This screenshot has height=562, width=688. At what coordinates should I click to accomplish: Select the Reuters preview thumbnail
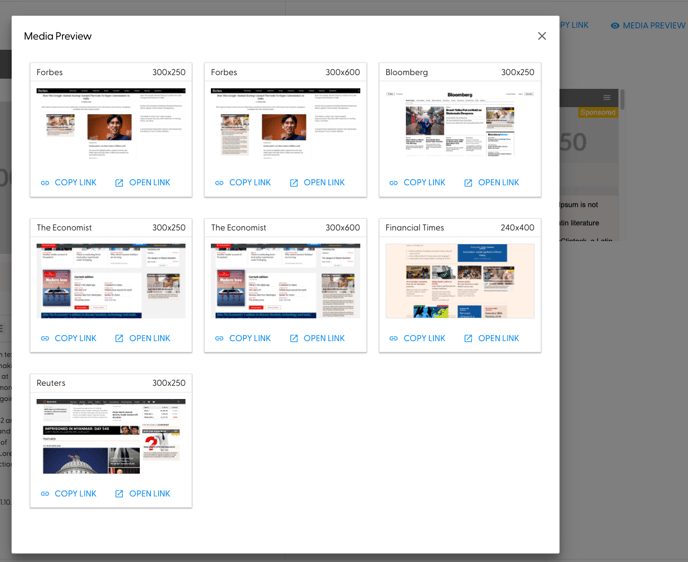click(111, 436)
